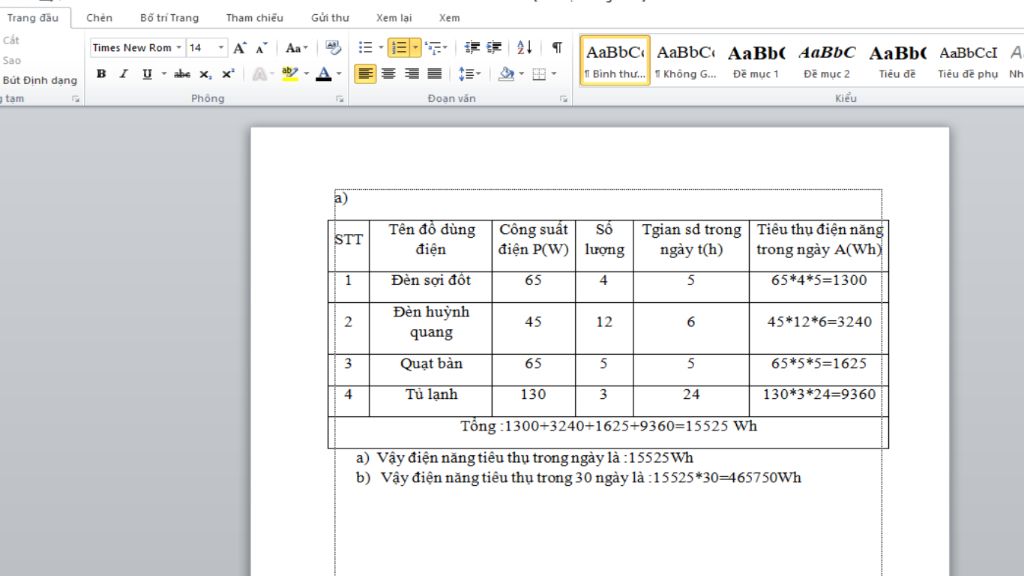Click the text effects icon
The height and width of the screenshot is (576, 1024).
(x=260, y=74)
